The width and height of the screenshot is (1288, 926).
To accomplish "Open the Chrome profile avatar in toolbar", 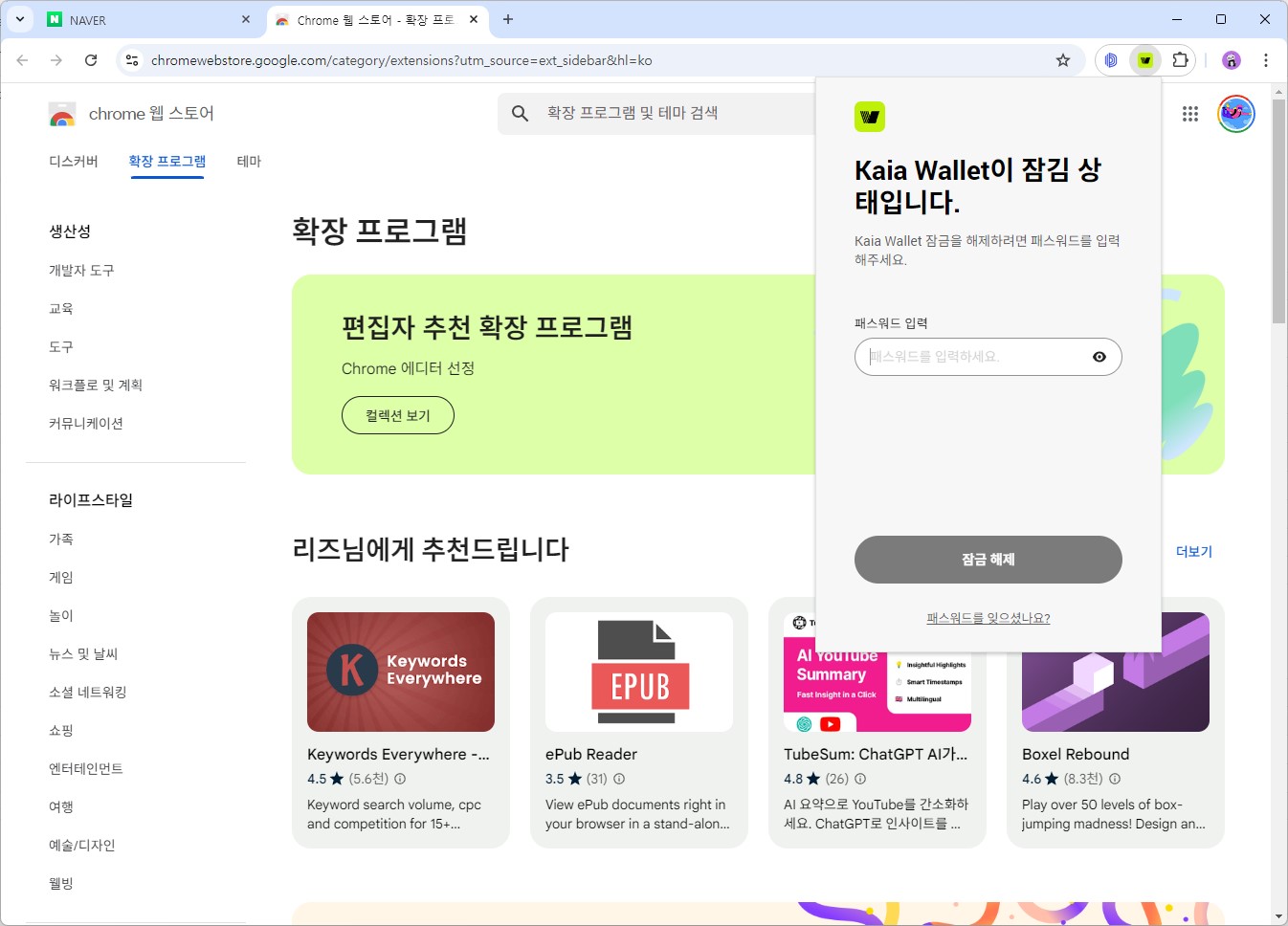I will click(1232, 60).
